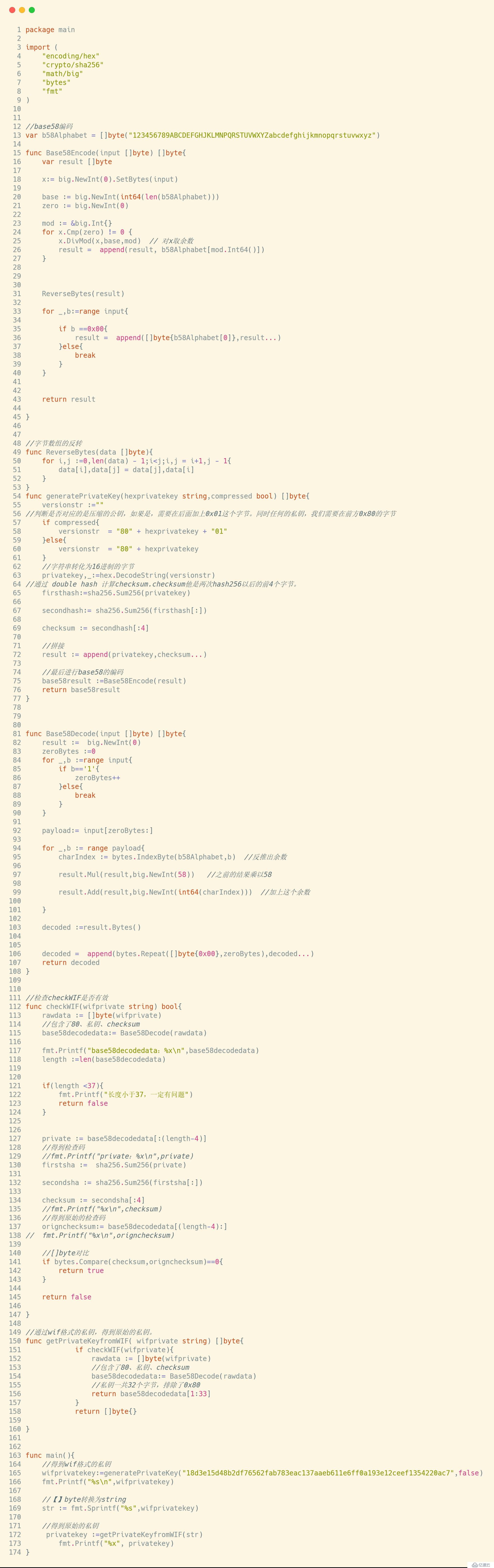Click the 'mod := &big.Int{}' line
The height and width of the screenshot is (1568, 494).
[77, 223]
